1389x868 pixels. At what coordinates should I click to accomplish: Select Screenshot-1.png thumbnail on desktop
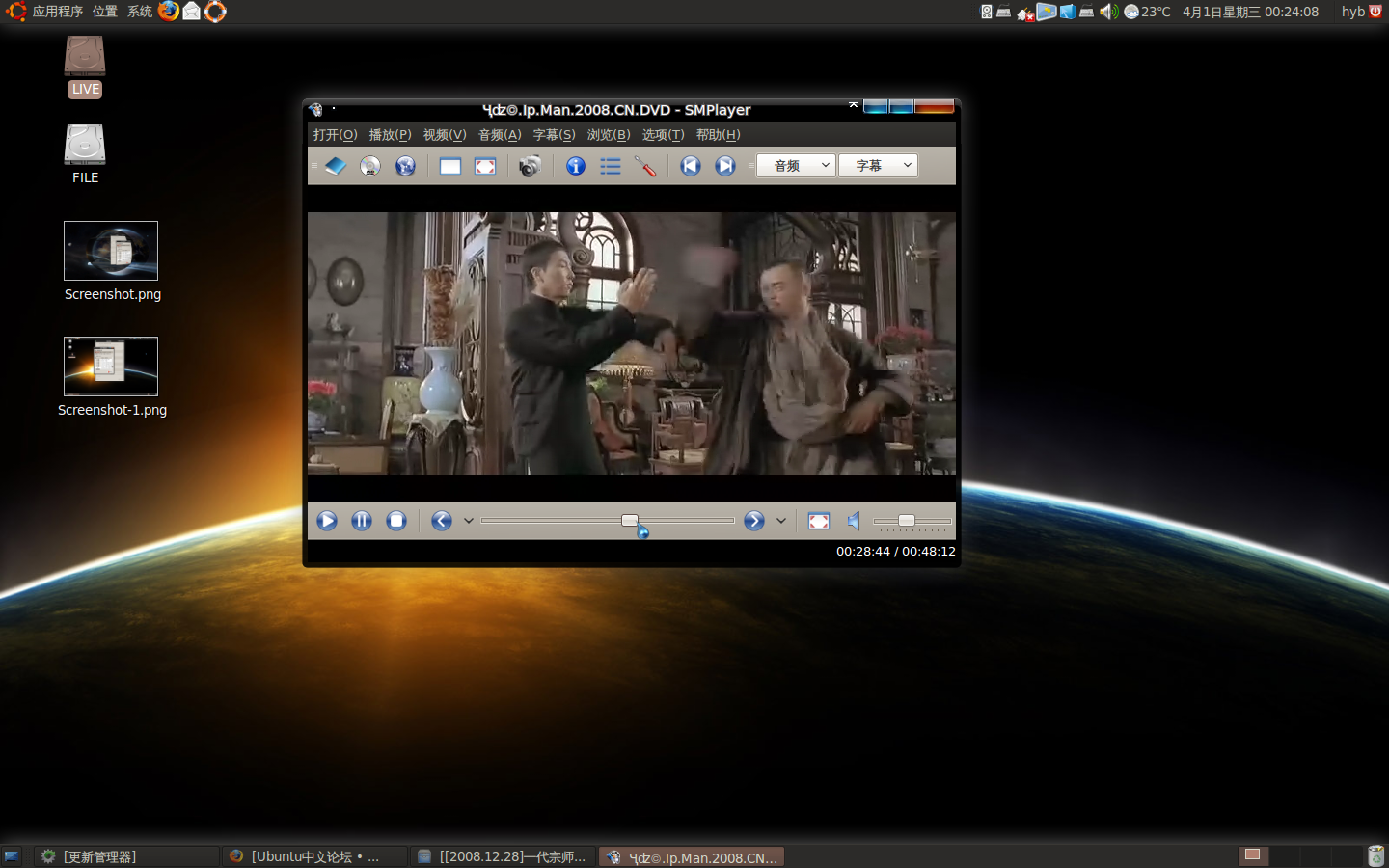pyautogui.click(x=111, y=366)
